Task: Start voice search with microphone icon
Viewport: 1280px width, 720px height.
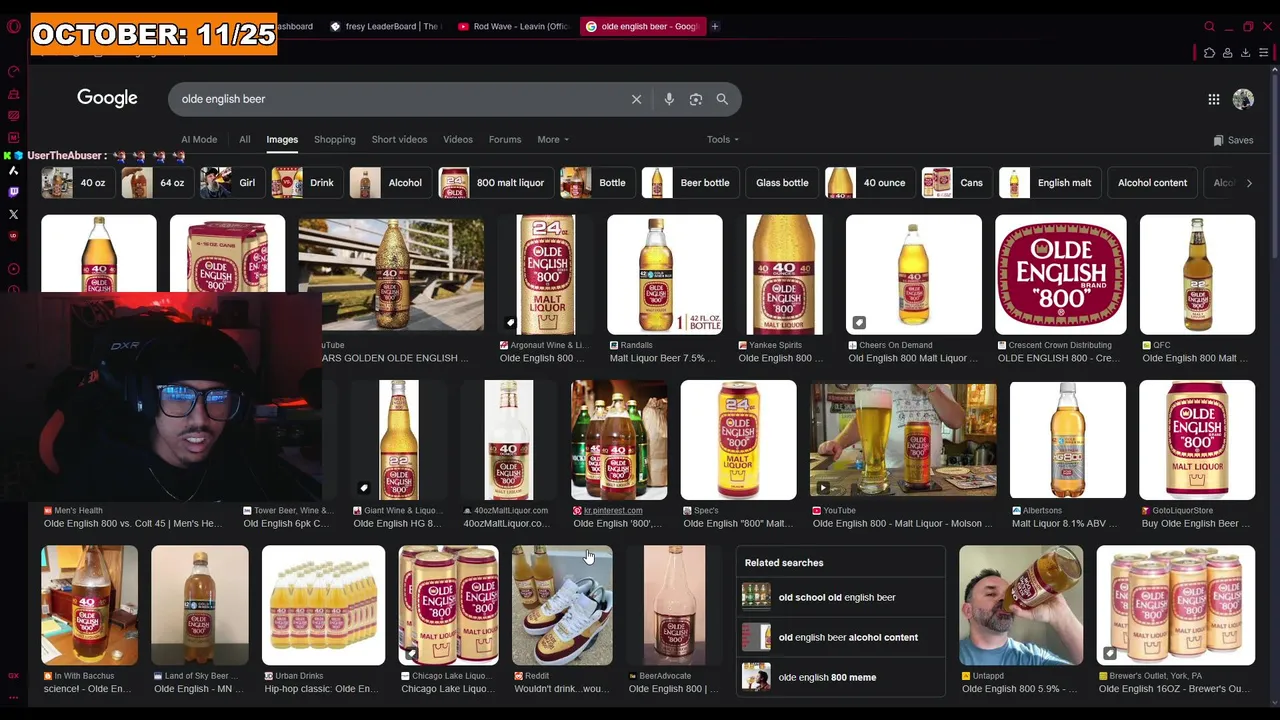Action: pyautogui.click(x=669, y=99)
